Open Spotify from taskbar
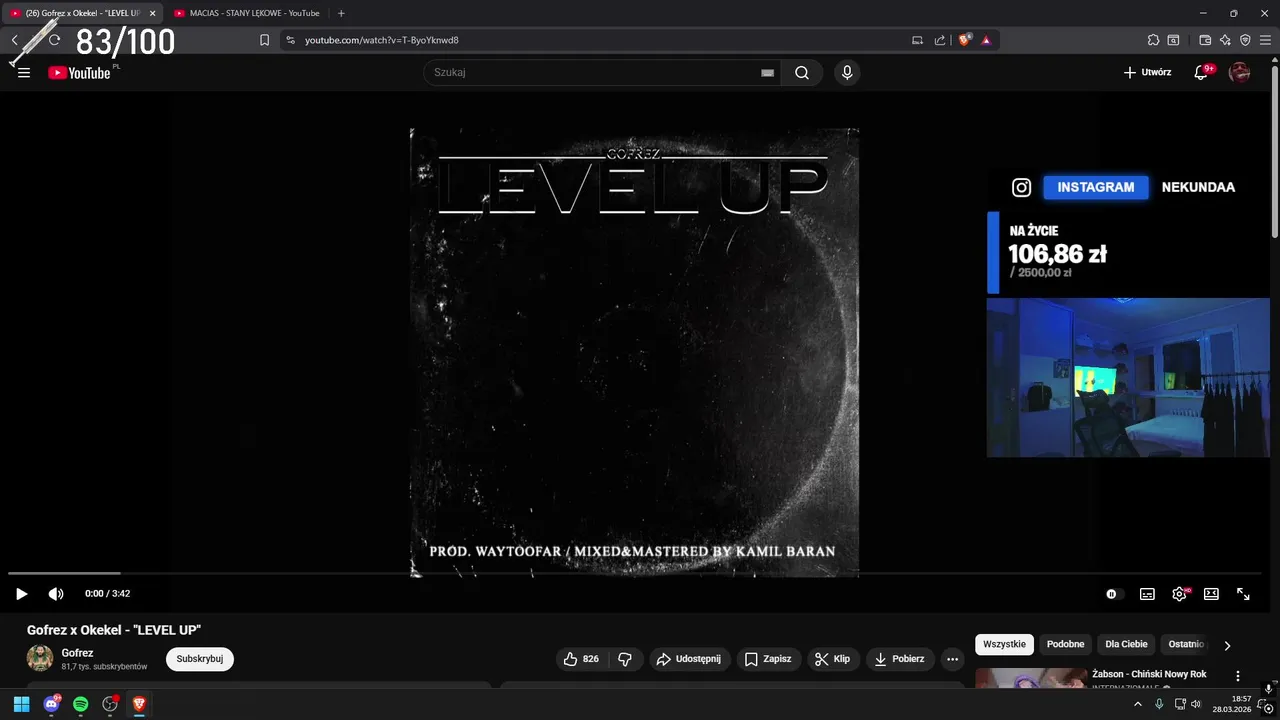This screenshot has width=1280, height=720. click(x=81, y=704)
